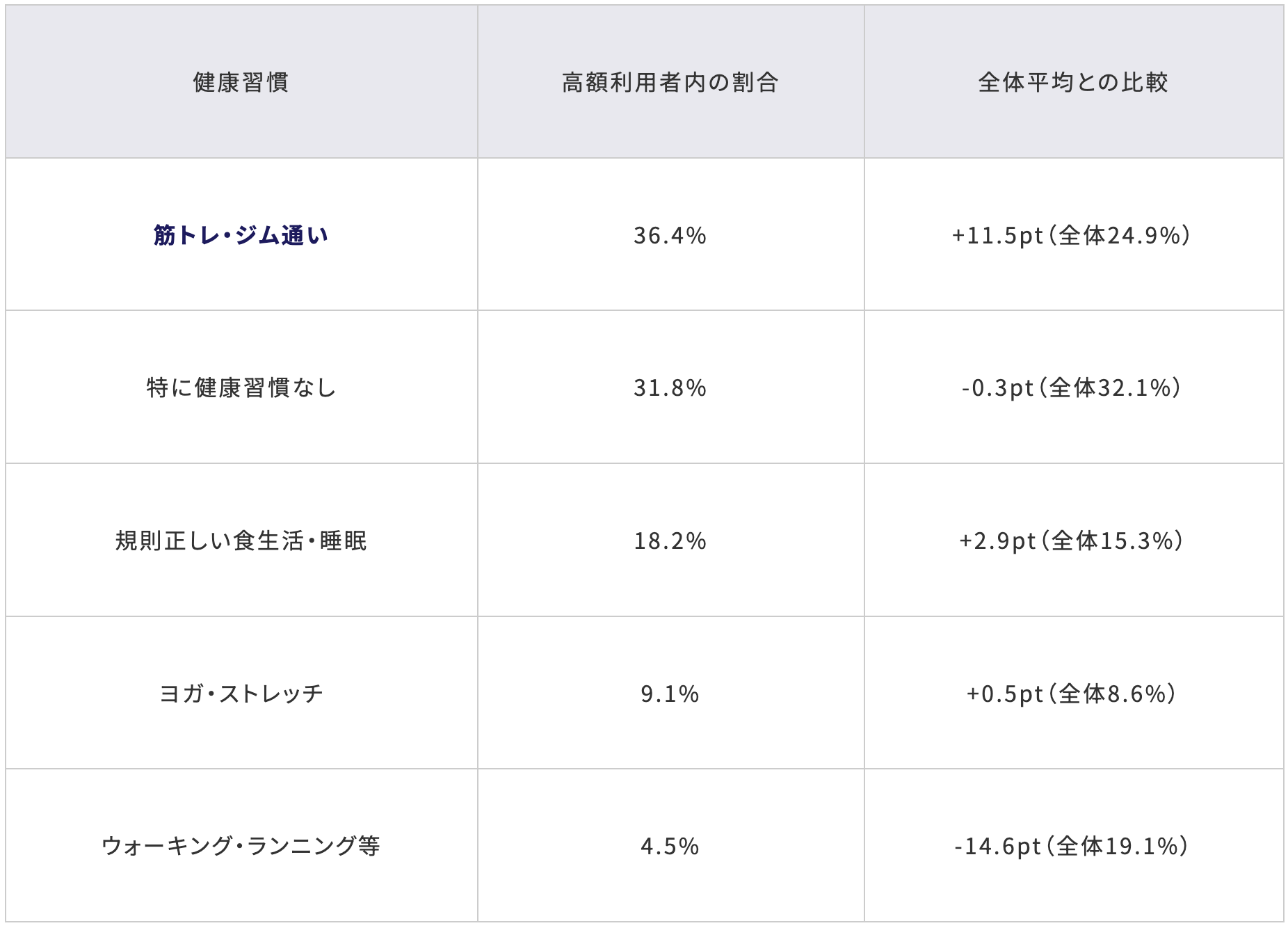The width and height of the screenshot is (1288, 928).
Task: Click the 36.4% cell
Action: pos(670,235)
